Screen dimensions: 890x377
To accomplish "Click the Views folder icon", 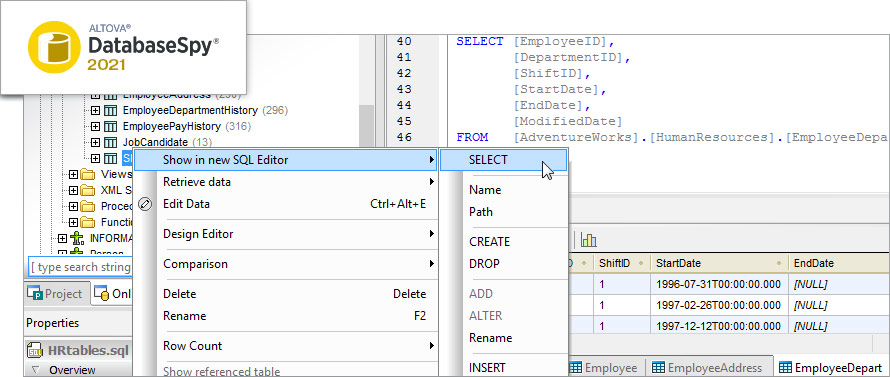I will pos(88,174).
